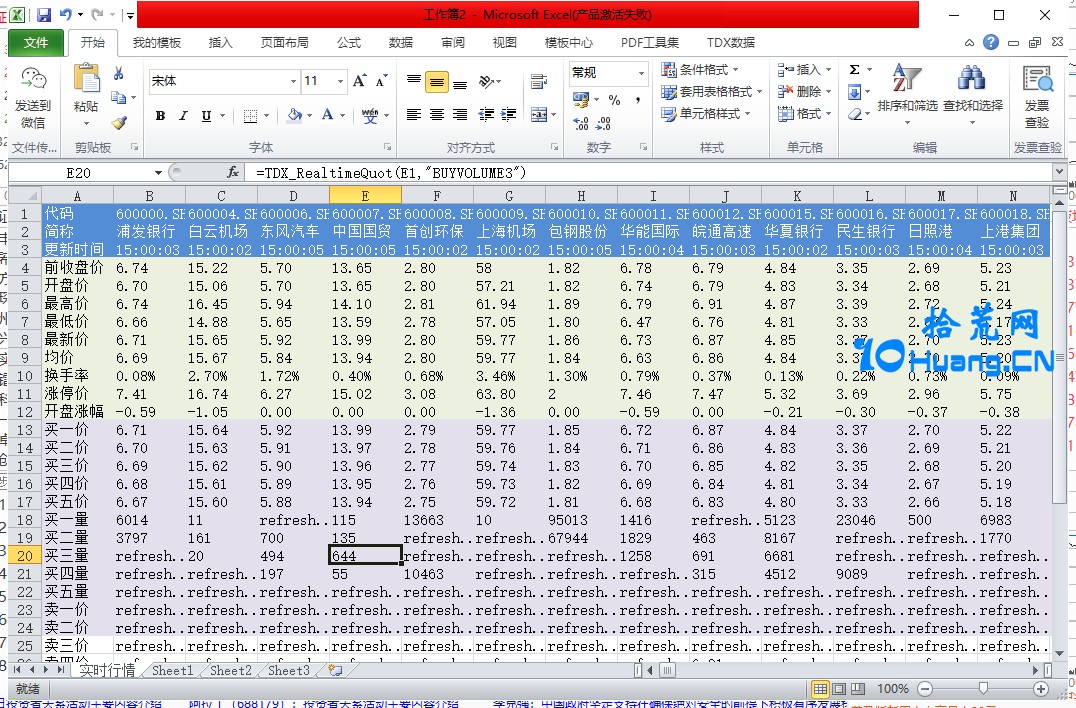Click the Delete cells button
This screenshot has height=708, width=1076.
(x=804, y=91)
